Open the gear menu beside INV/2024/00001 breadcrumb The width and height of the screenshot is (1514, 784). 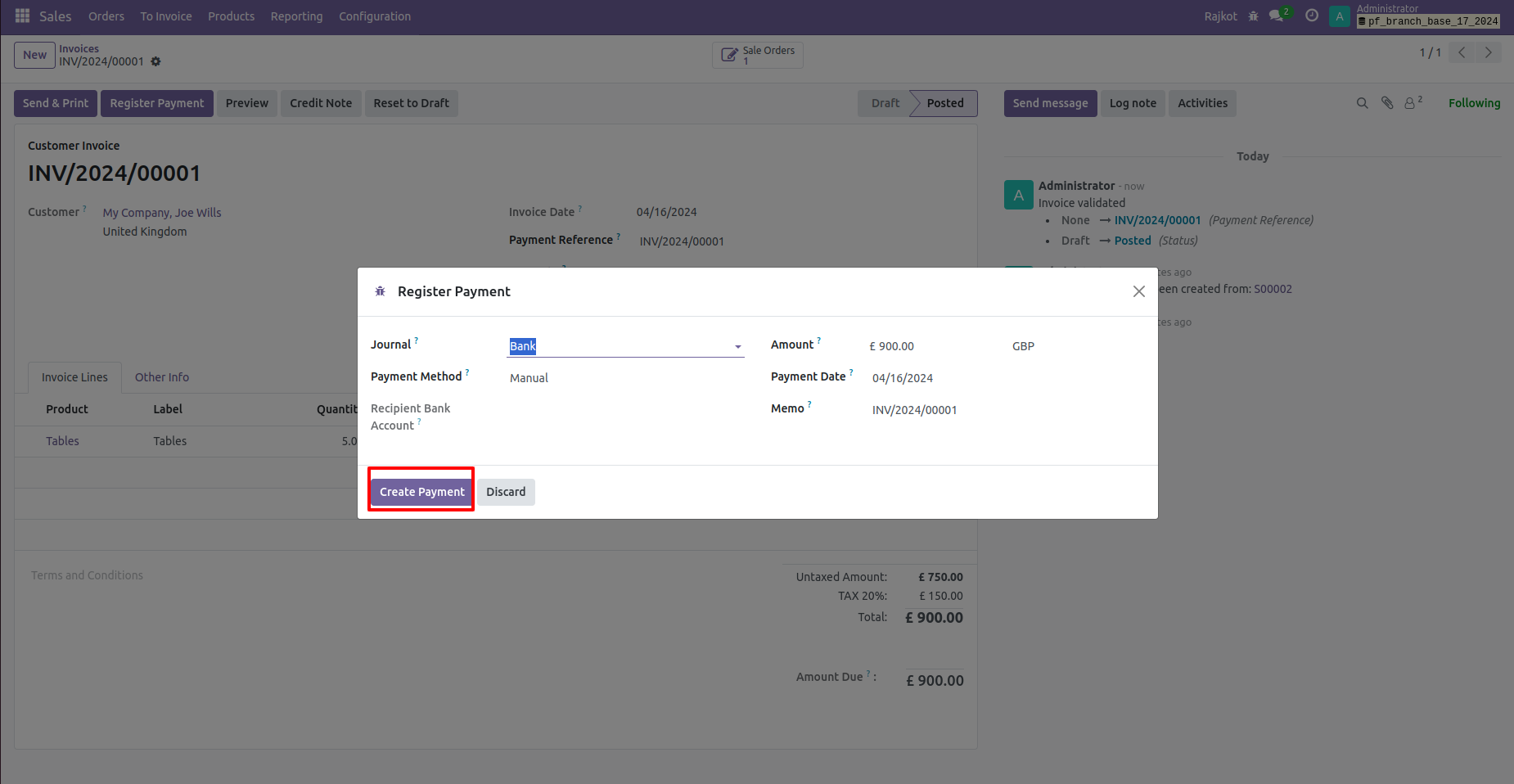pos(155,61)
